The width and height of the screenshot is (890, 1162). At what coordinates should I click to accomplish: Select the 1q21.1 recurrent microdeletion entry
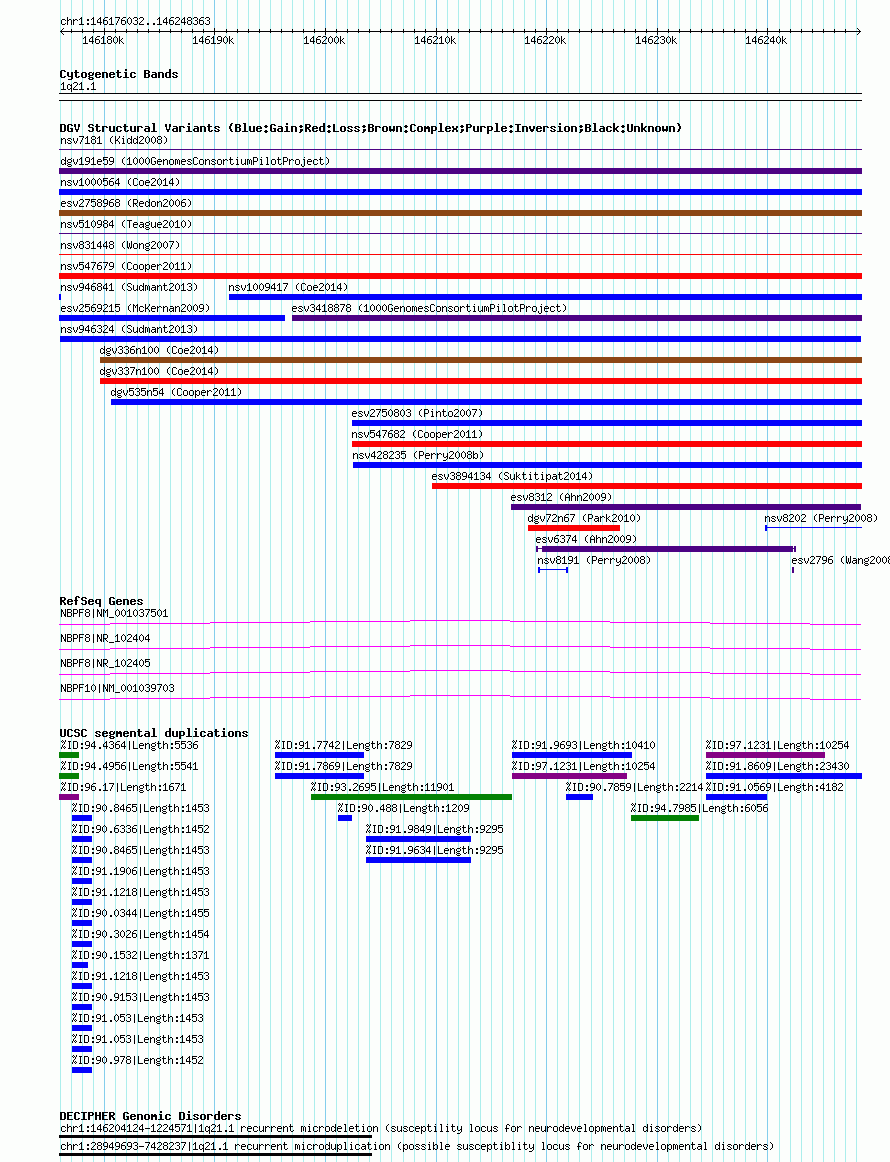pyautogui.click(x=381, y=1128)
